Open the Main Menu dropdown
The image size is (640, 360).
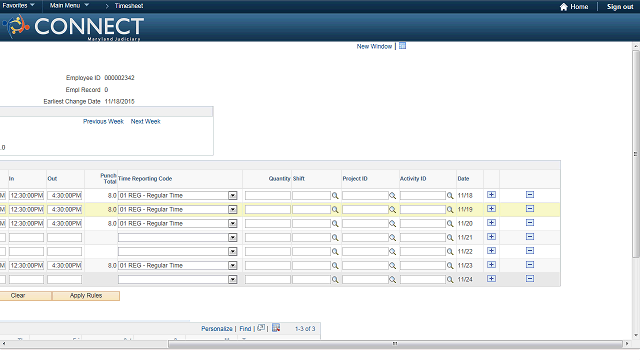(x=69, y=5)
